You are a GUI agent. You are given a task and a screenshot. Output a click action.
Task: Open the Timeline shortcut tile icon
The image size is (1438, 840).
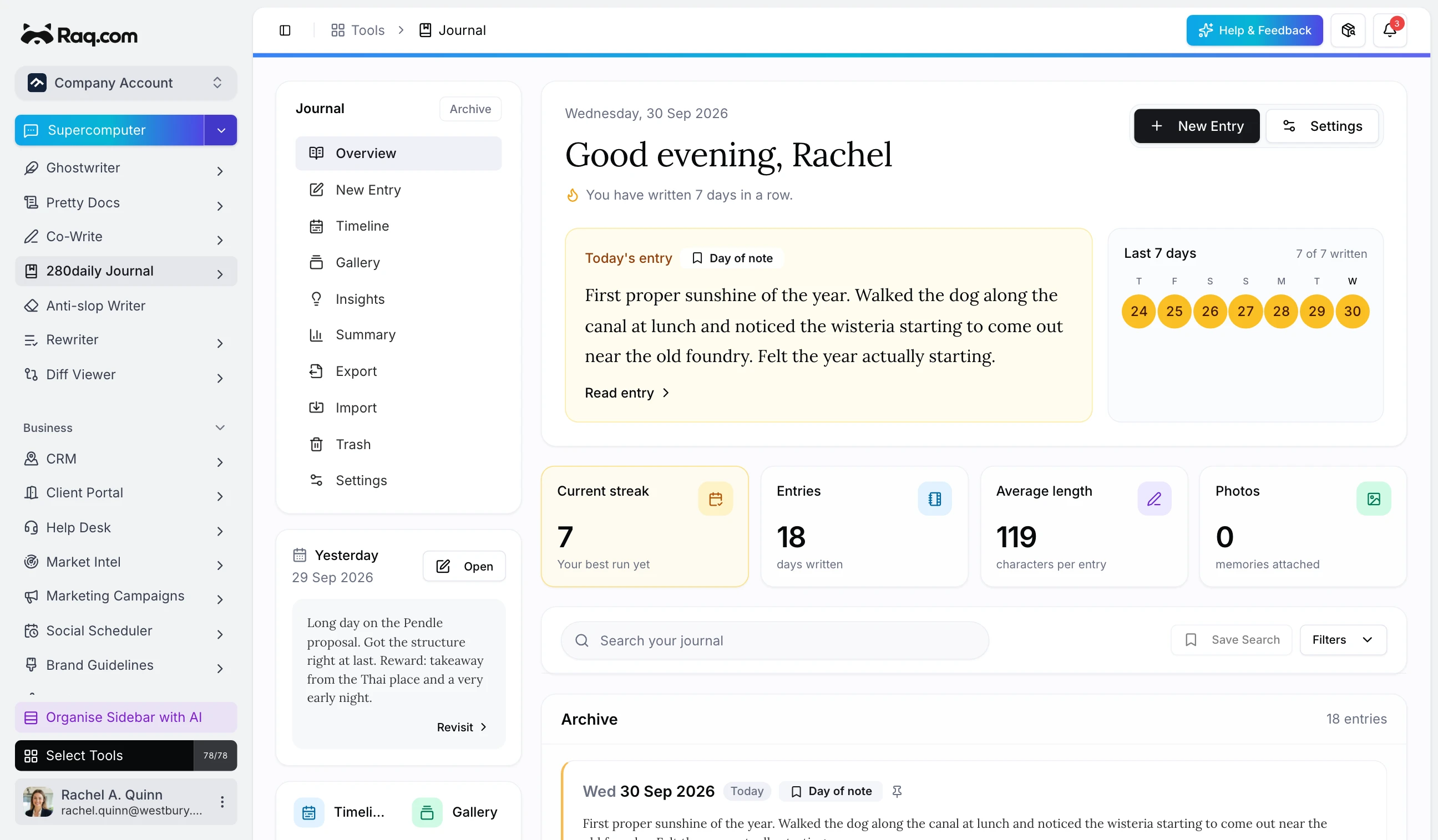(x=308, y=812)
